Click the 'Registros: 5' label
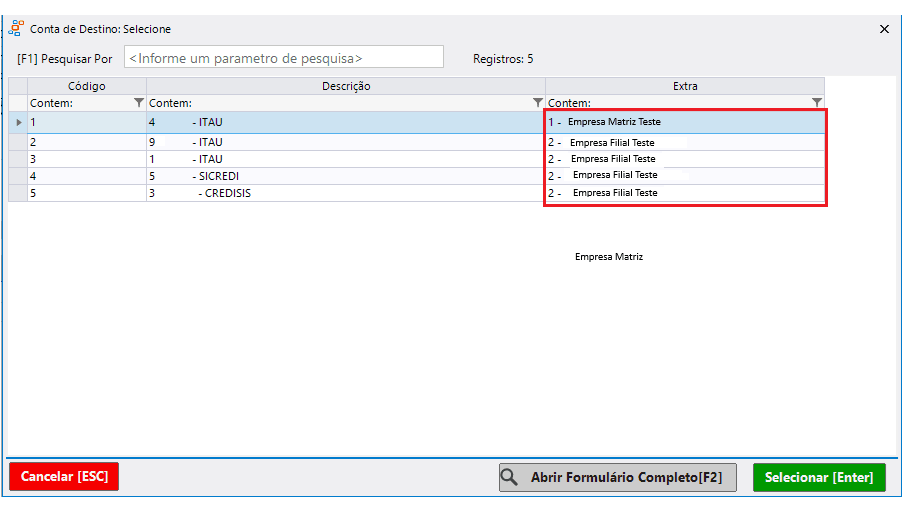908x506 pixels. pos(503,59)
